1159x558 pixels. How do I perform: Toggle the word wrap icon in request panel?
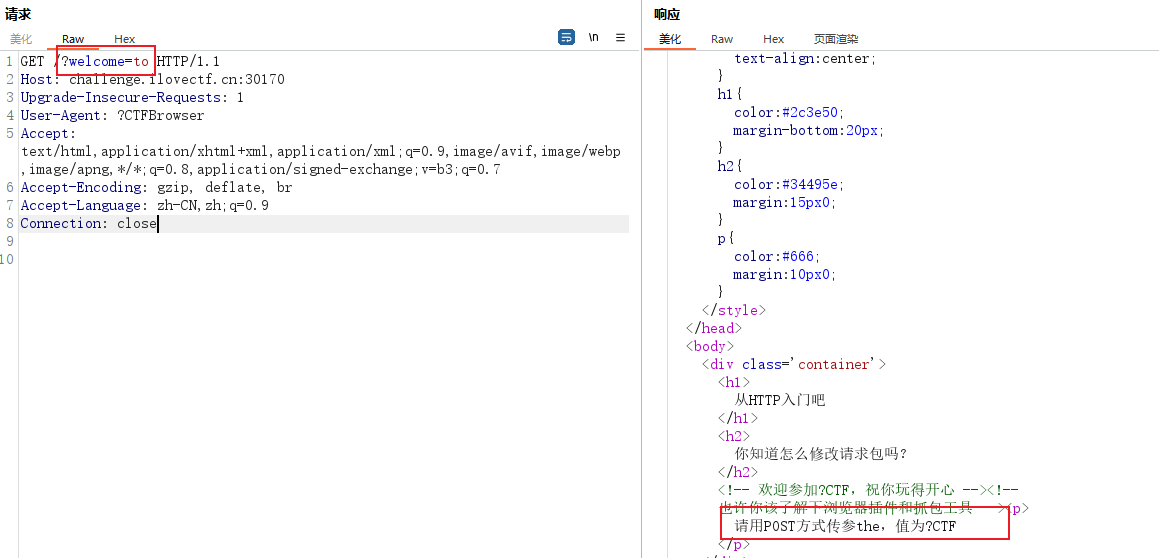[x=566, y=37]
